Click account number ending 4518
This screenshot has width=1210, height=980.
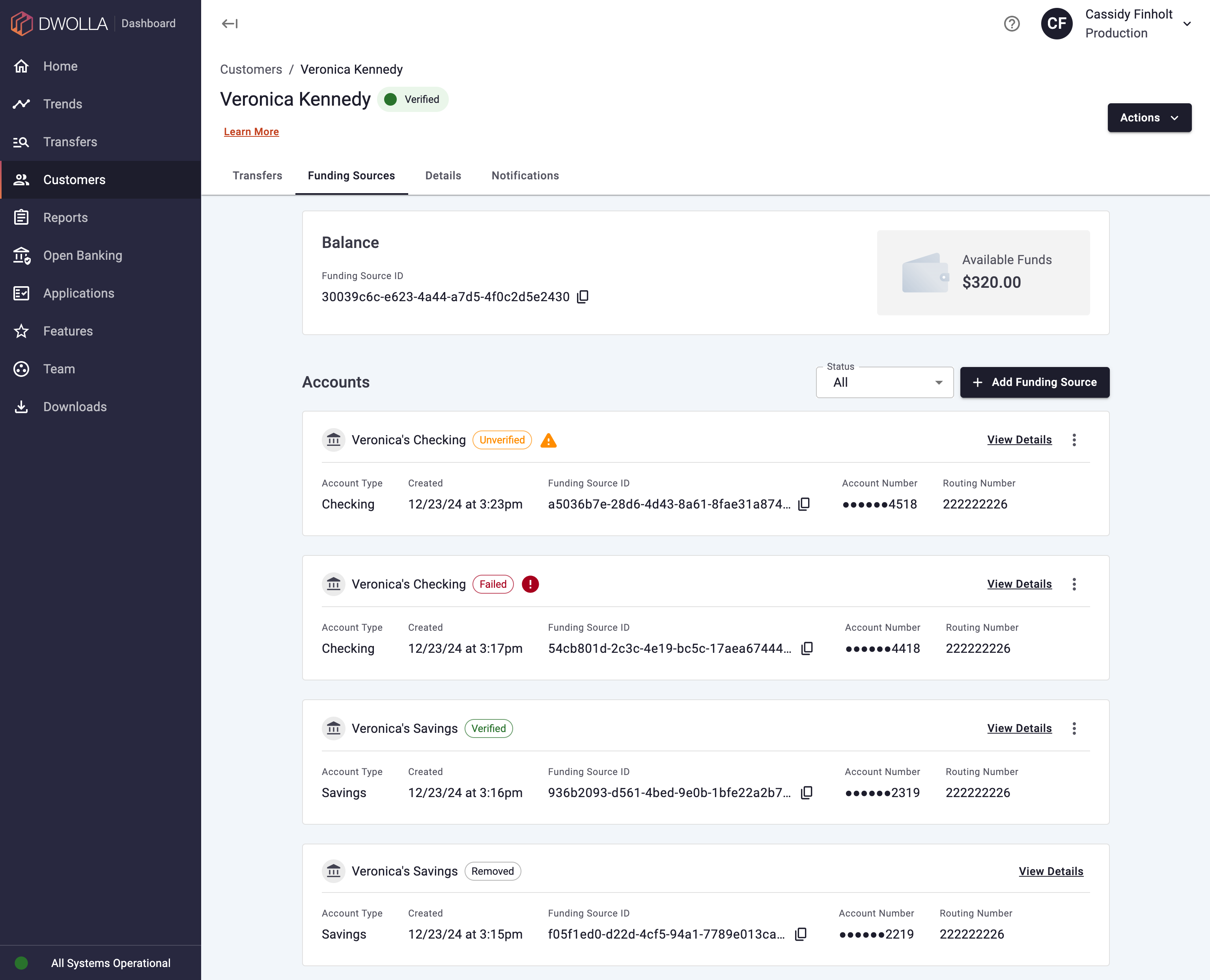click(879, 504)
